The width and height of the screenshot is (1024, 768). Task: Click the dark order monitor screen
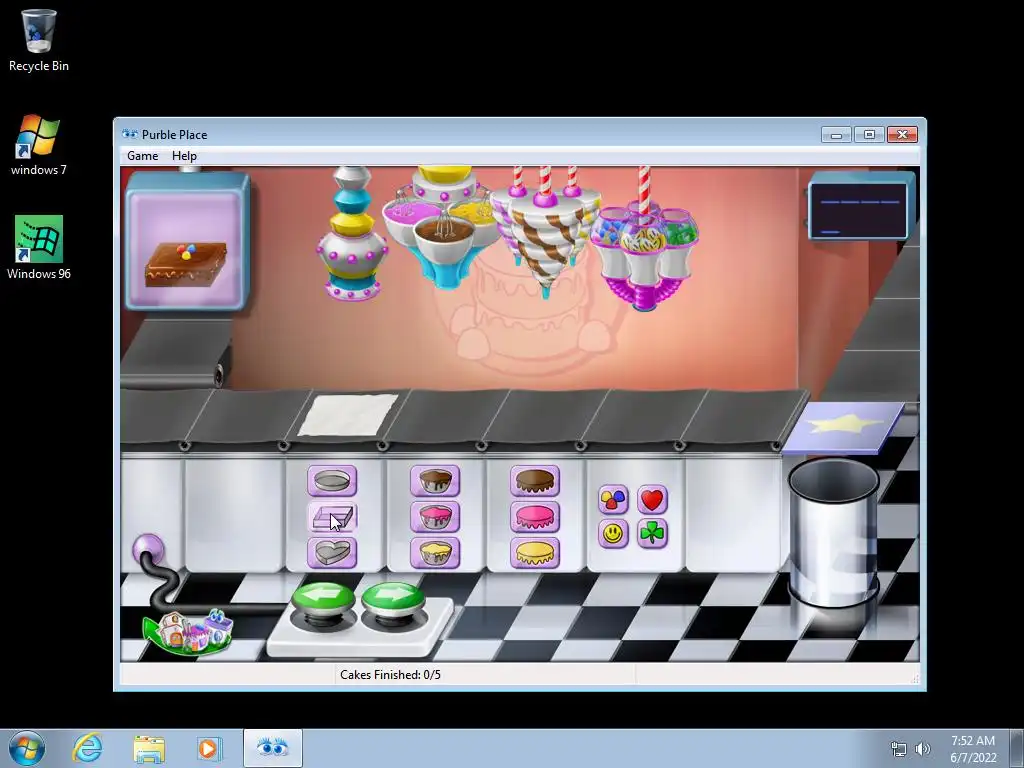(x=859, y=210)
